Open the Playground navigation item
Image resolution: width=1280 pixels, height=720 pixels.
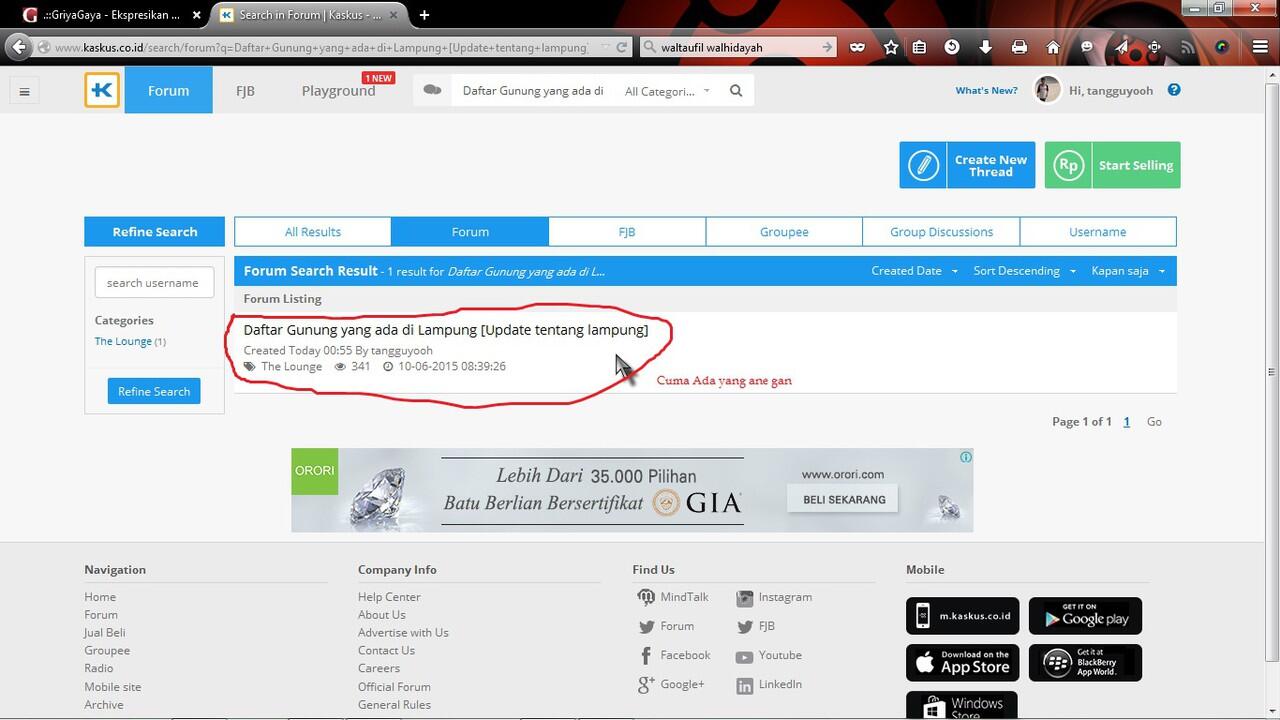point(339,90)
